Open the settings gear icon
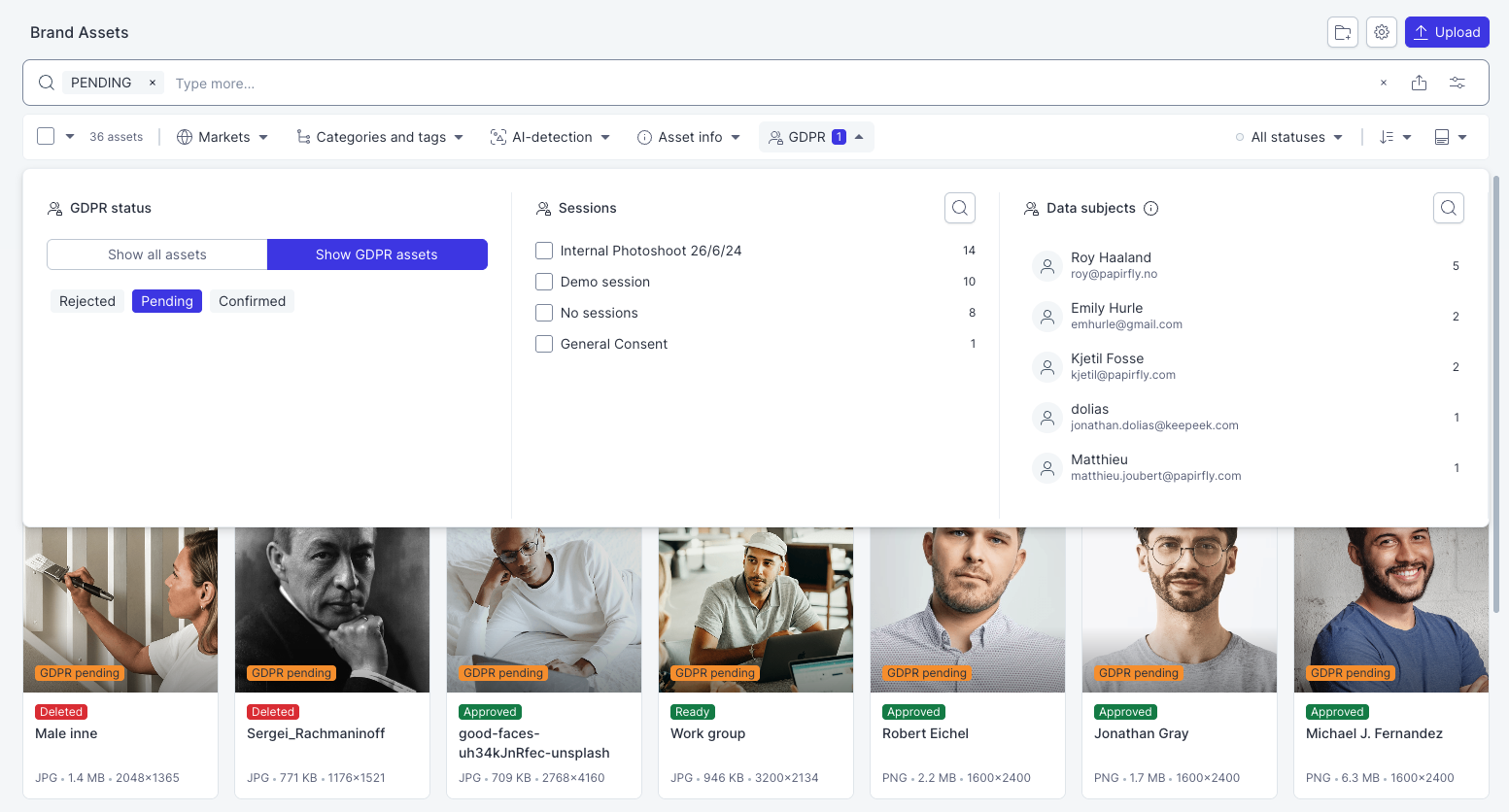Screen dimensions: 1509x812 coord(1382,32)
